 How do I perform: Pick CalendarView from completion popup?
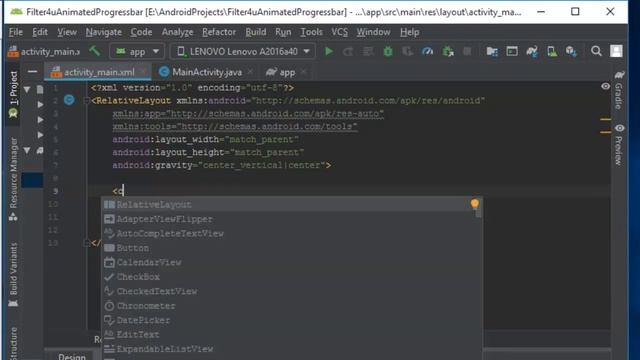[292, 262]
